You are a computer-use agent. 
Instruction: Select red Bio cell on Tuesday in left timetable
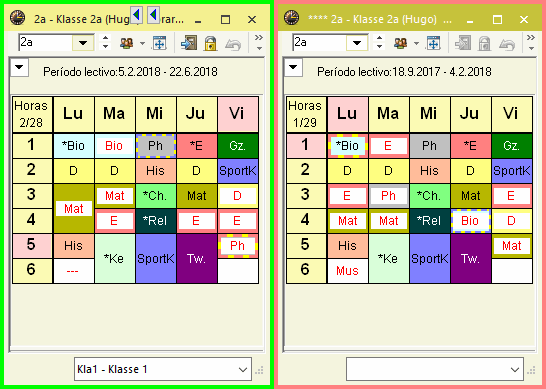coord(115,146)
